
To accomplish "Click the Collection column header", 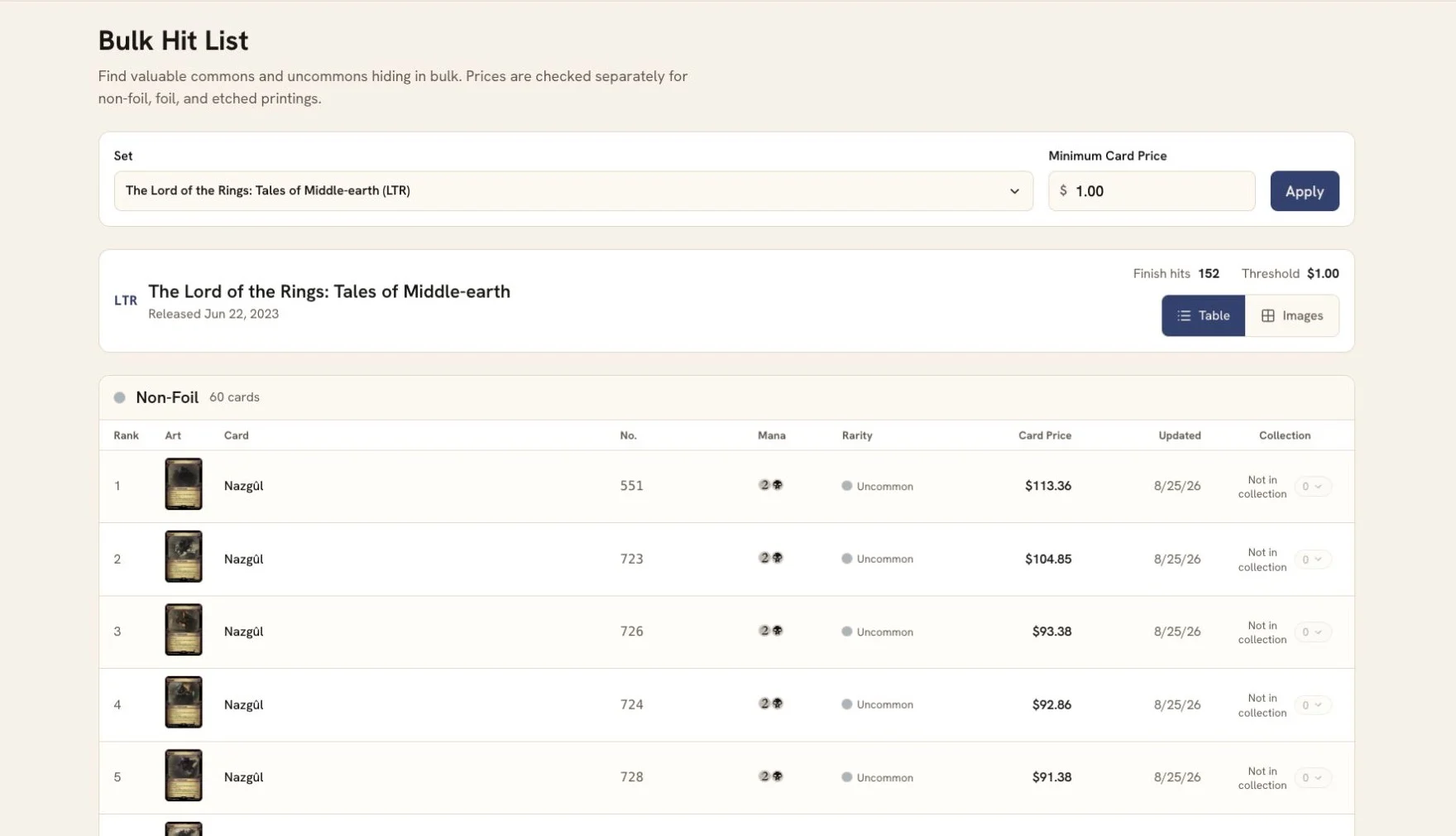I will coord(1284,435).
